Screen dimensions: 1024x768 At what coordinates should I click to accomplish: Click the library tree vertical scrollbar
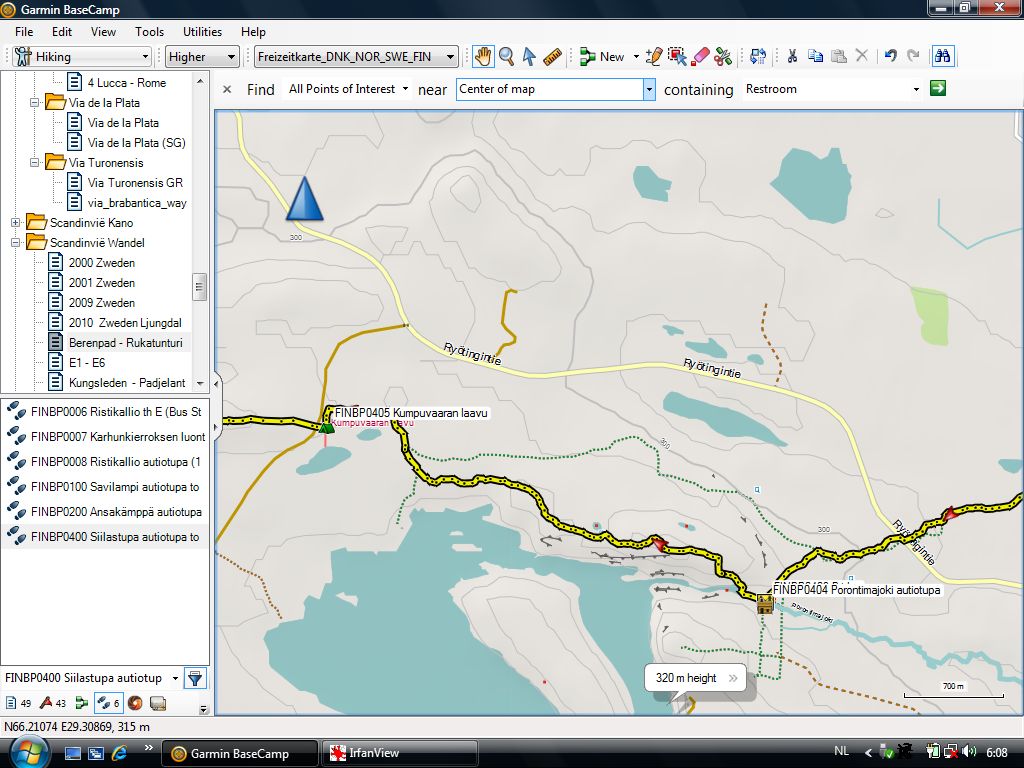[200, 285]
